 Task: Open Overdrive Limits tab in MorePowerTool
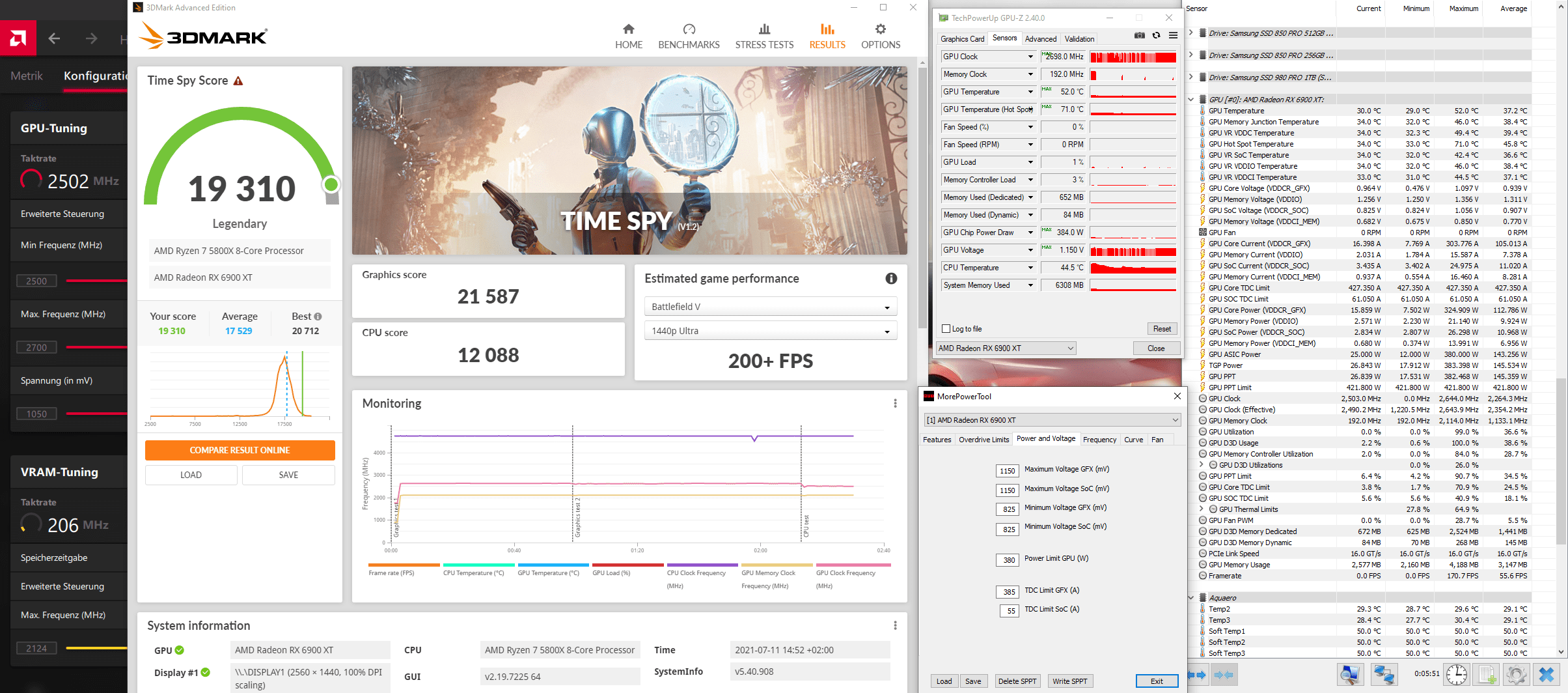click(x=983, y=440)
